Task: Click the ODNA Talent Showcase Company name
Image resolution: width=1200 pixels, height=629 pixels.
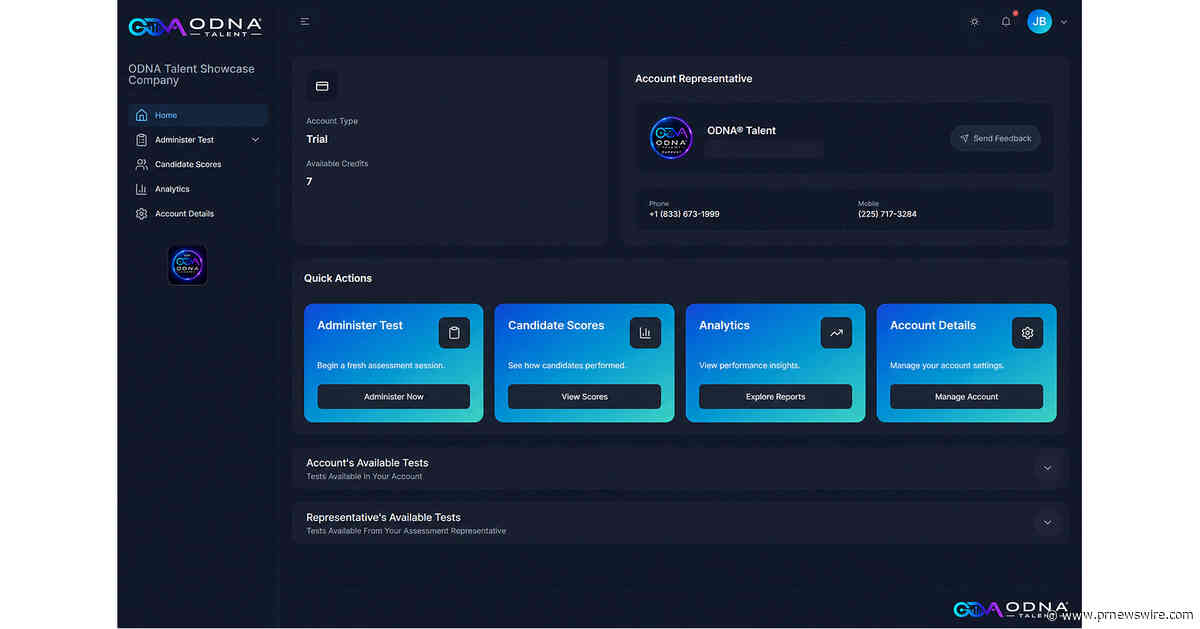Action: pos(191,74)
